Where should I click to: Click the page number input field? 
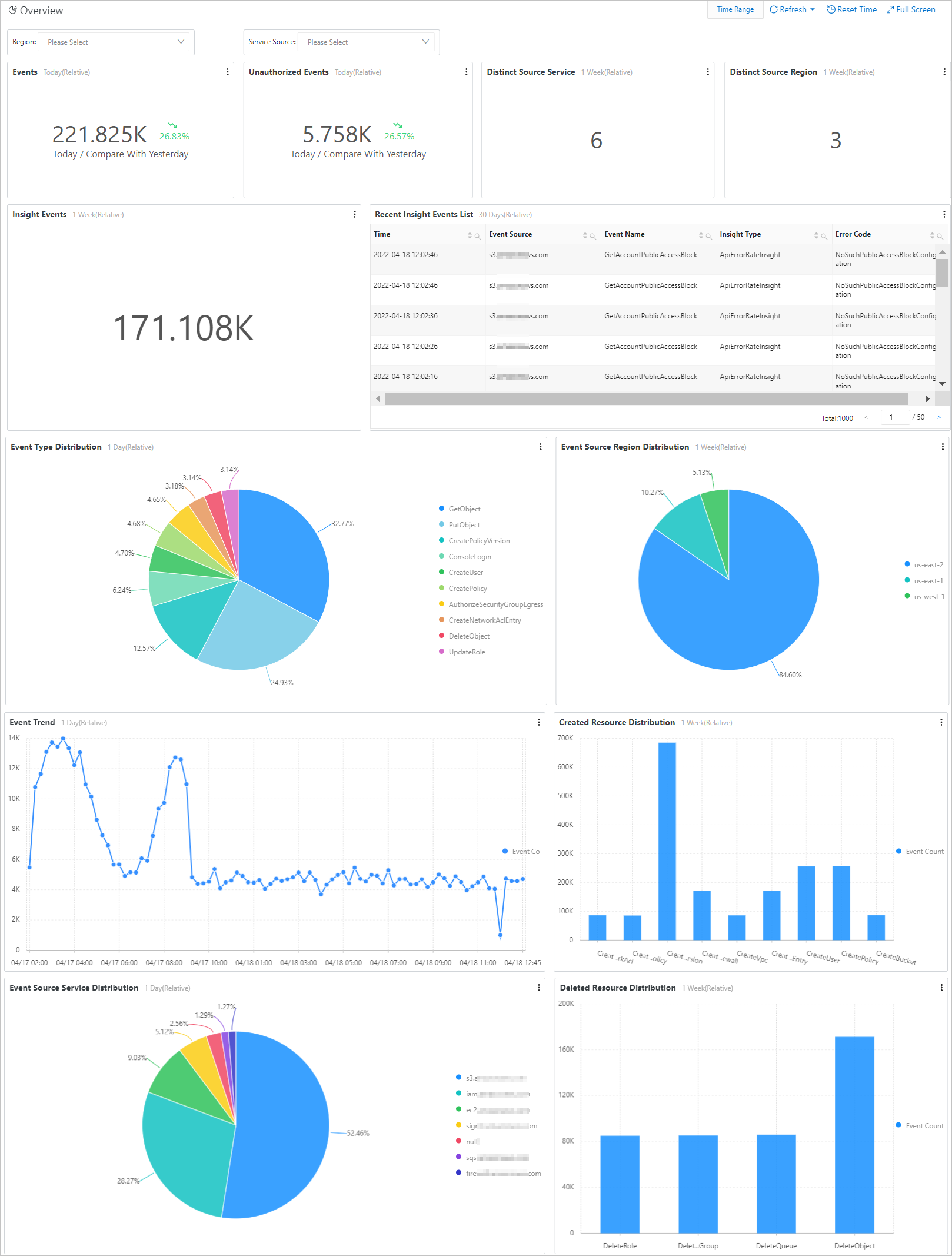pyautogui.click(x=894, y=417)
